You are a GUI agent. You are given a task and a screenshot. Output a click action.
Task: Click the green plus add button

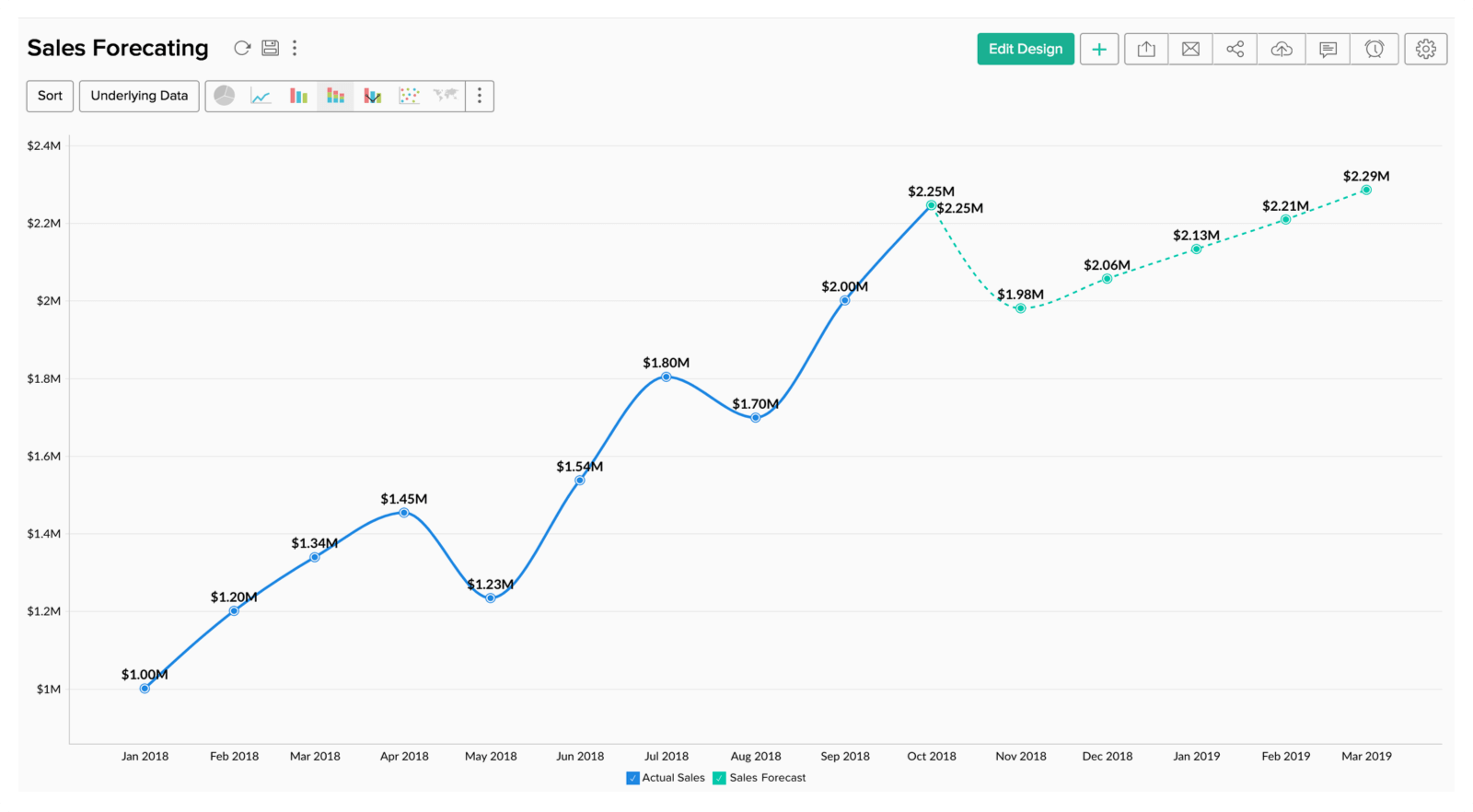pyautogui.click(x=1099, y=49)
